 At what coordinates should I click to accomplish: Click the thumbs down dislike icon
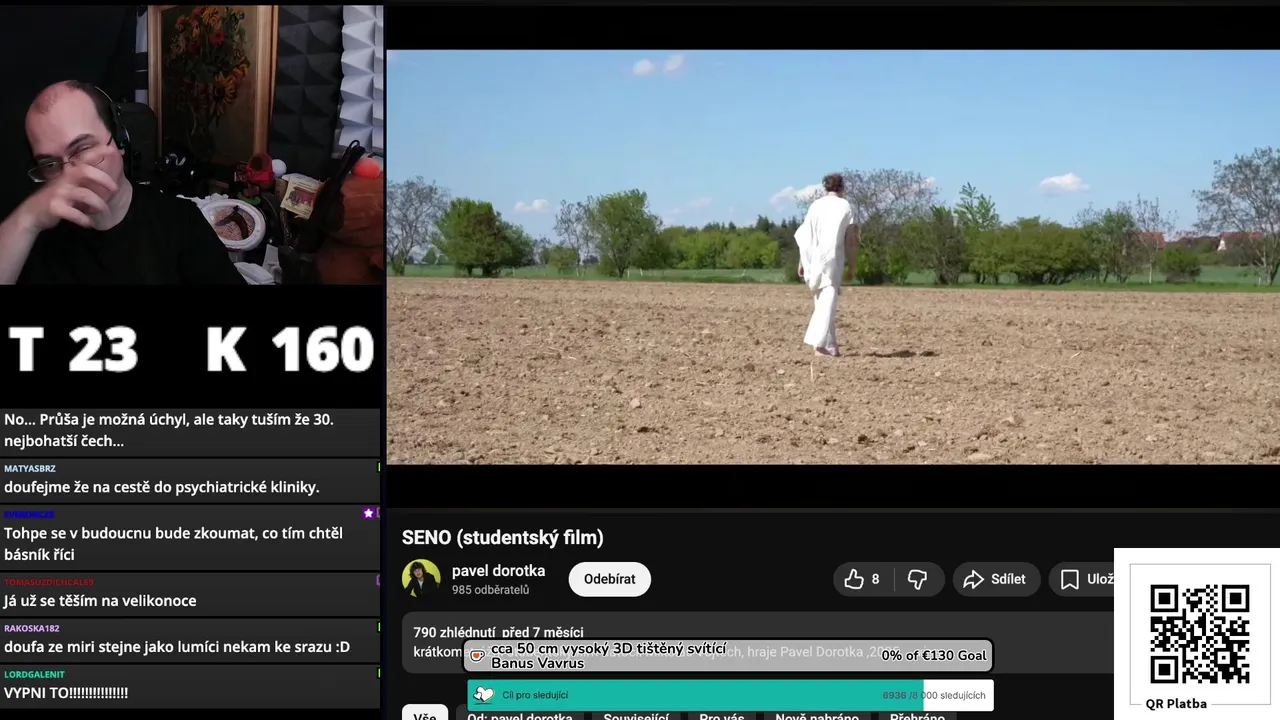917,579
